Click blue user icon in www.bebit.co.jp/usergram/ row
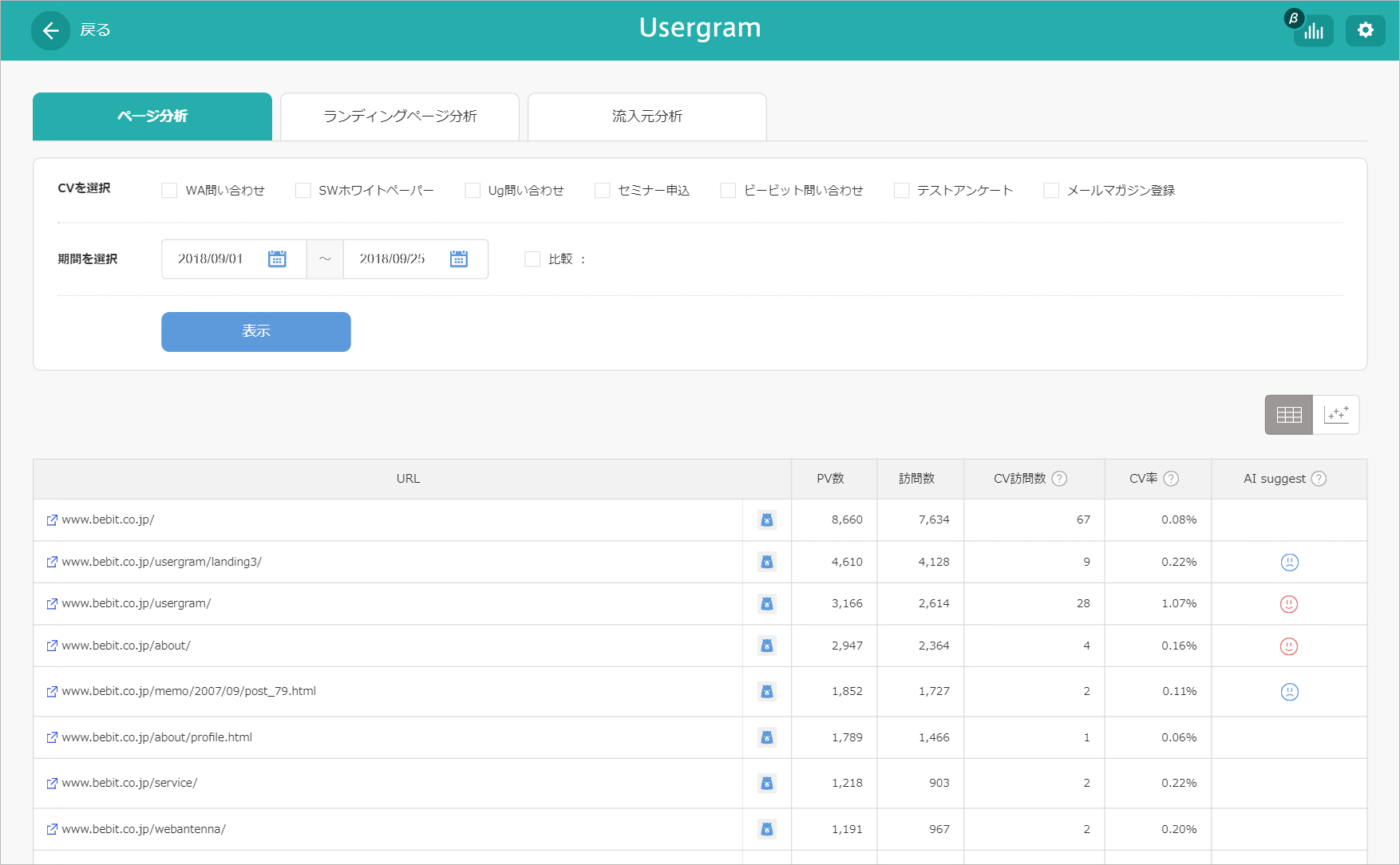The height and width of the screenshot is (865, 1400). click(x=767, y=604)
